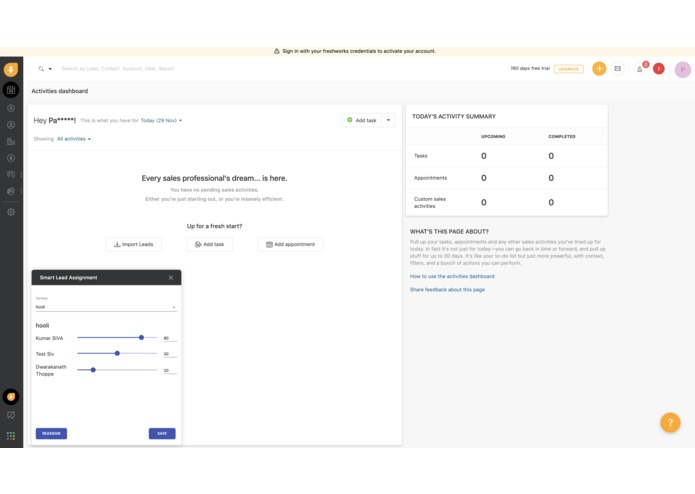The height and width of the screenshot is (494, 695).
Task: Open the colored app switcher grid icon
Action: (11, 436)
